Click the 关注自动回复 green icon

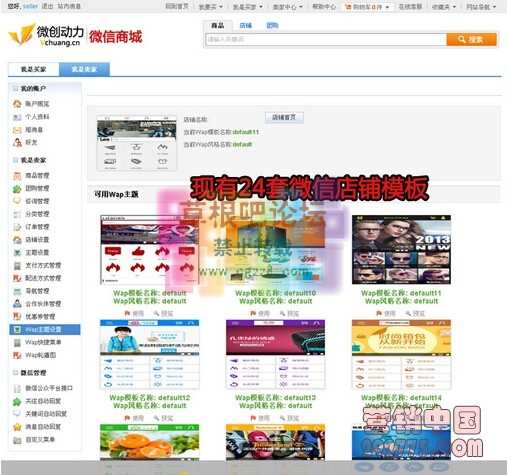[17, 401]
